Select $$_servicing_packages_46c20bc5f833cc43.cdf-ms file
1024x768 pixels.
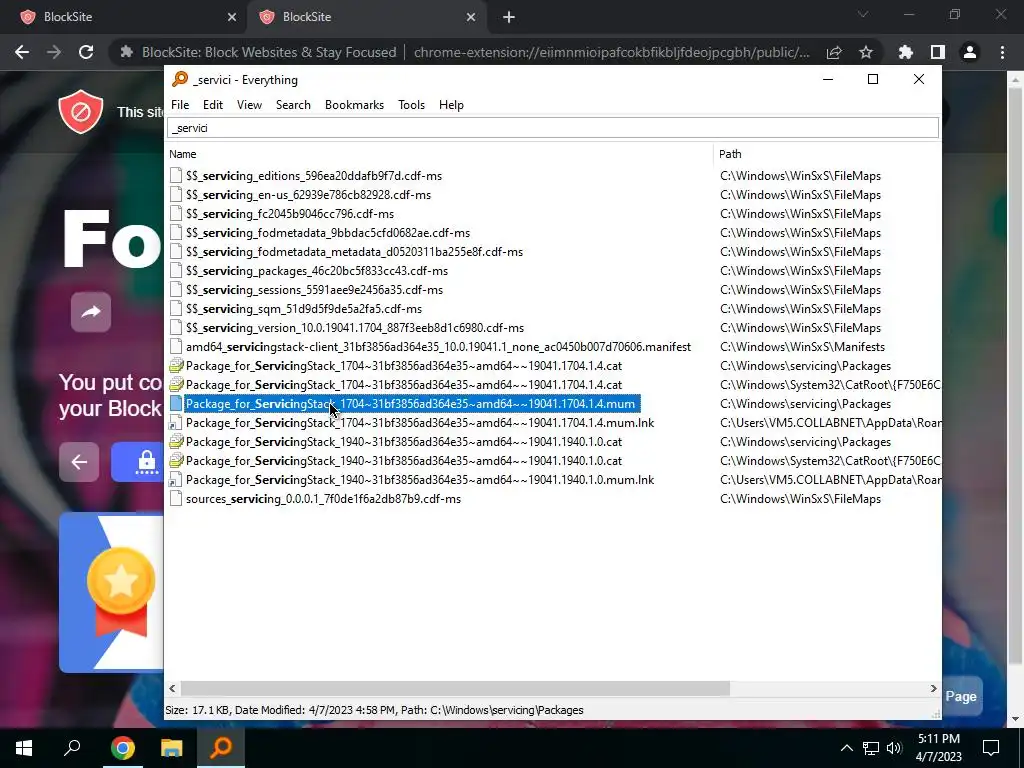click(317, 270)
